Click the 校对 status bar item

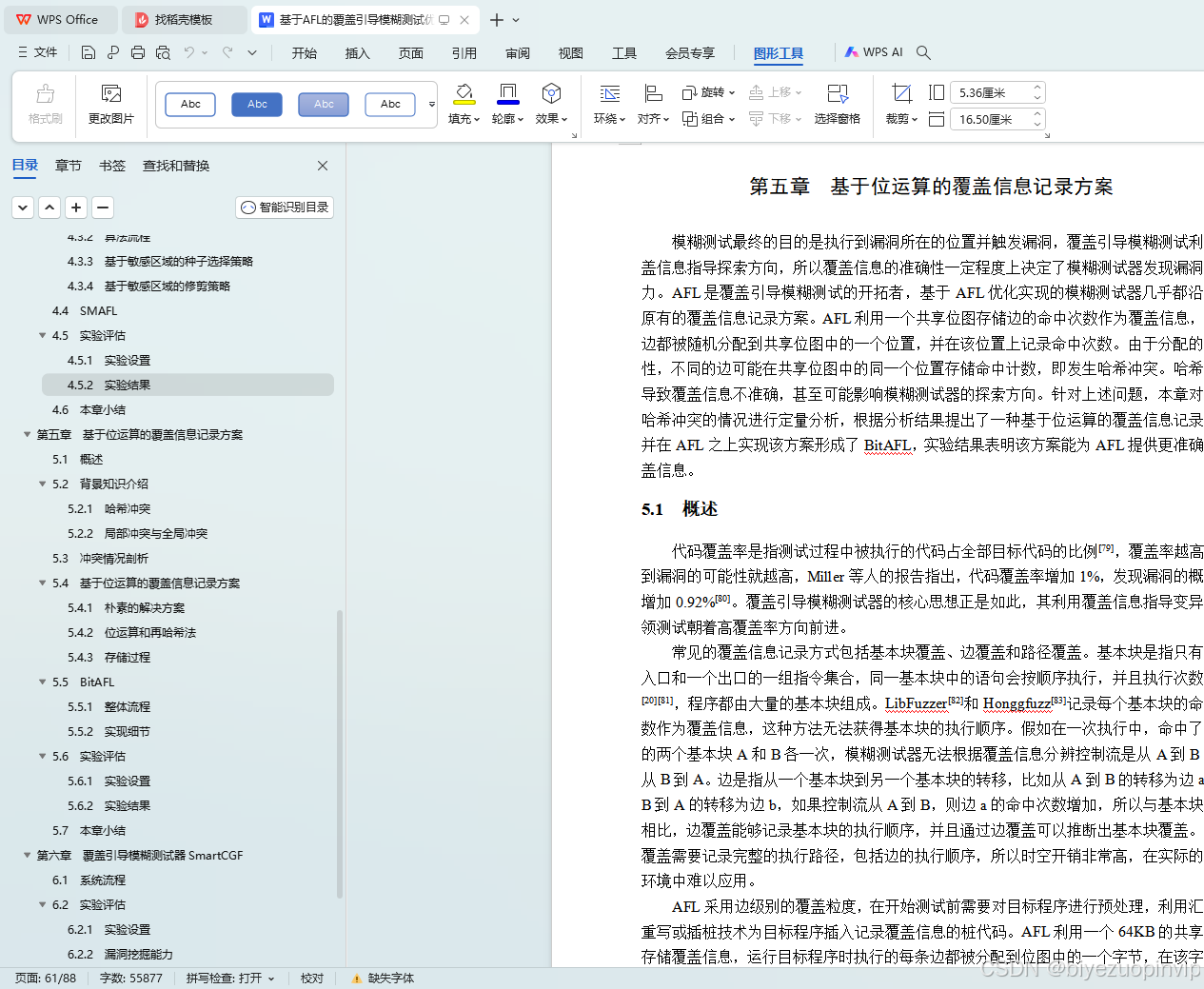311,978
